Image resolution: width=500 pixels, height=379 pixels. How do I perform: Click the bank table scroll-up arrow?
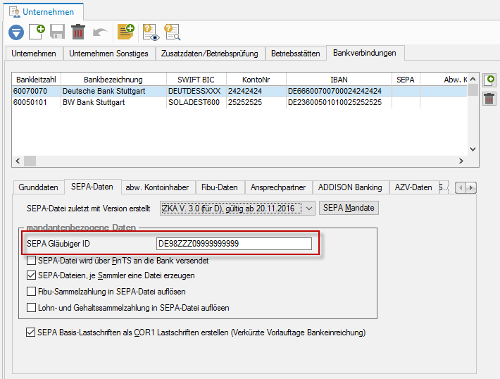(472, 79)
